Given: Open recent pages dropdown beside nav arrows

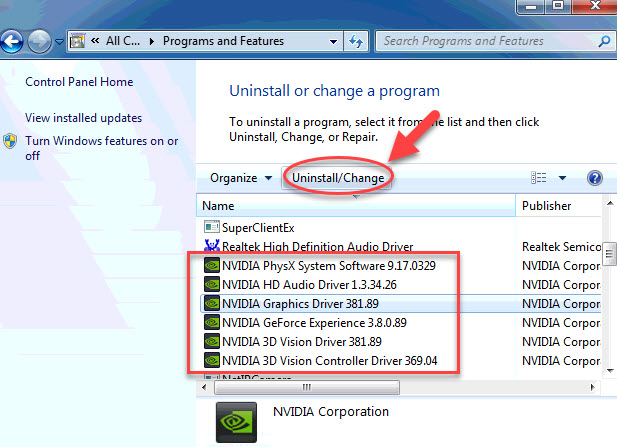Looking at the screenshot, I should pyautogui.click(x=59, y=41).
